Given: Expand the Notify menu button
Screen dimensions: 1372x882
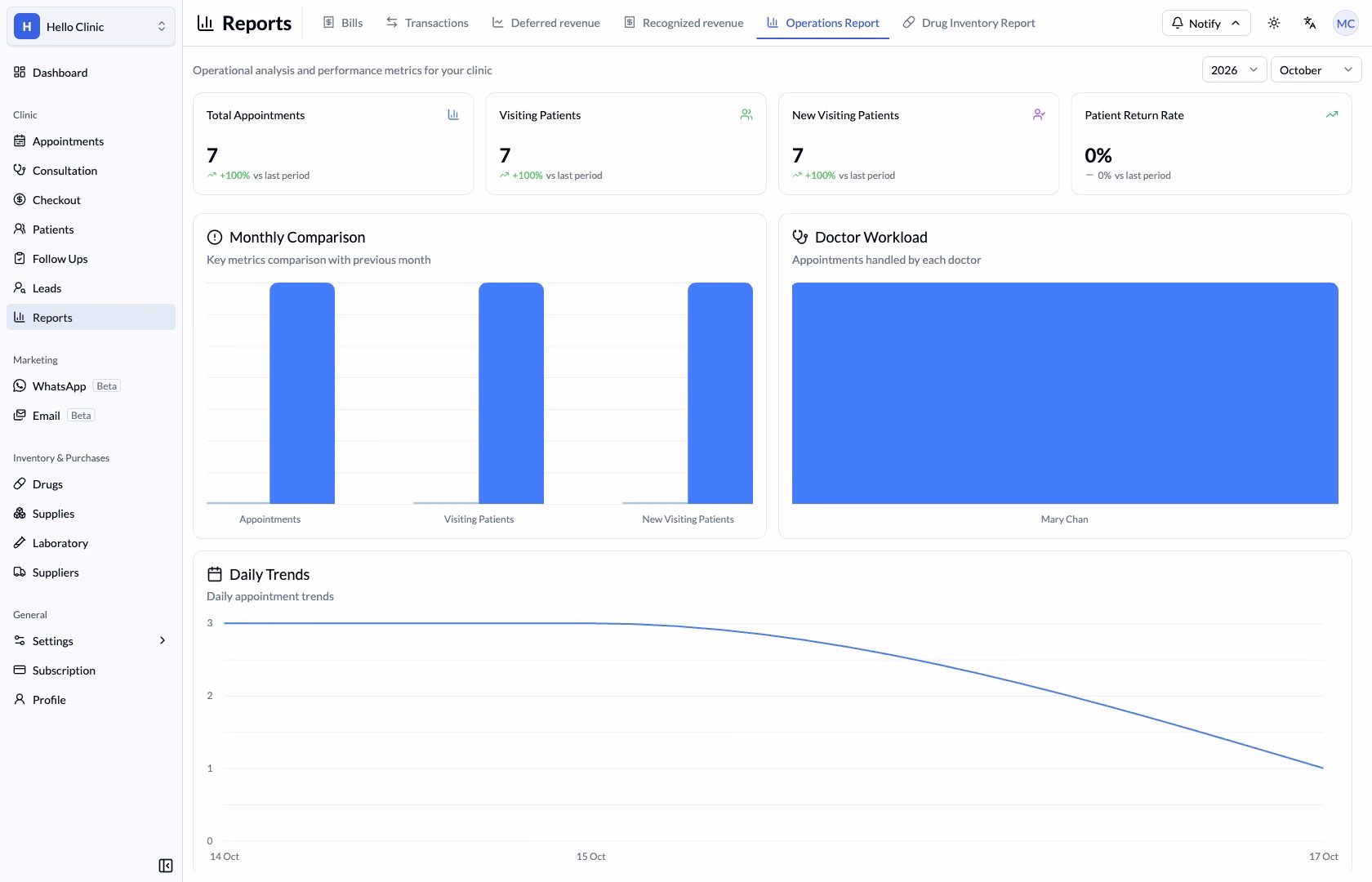Looking at the screenshot, I should tap(1205, 23).
